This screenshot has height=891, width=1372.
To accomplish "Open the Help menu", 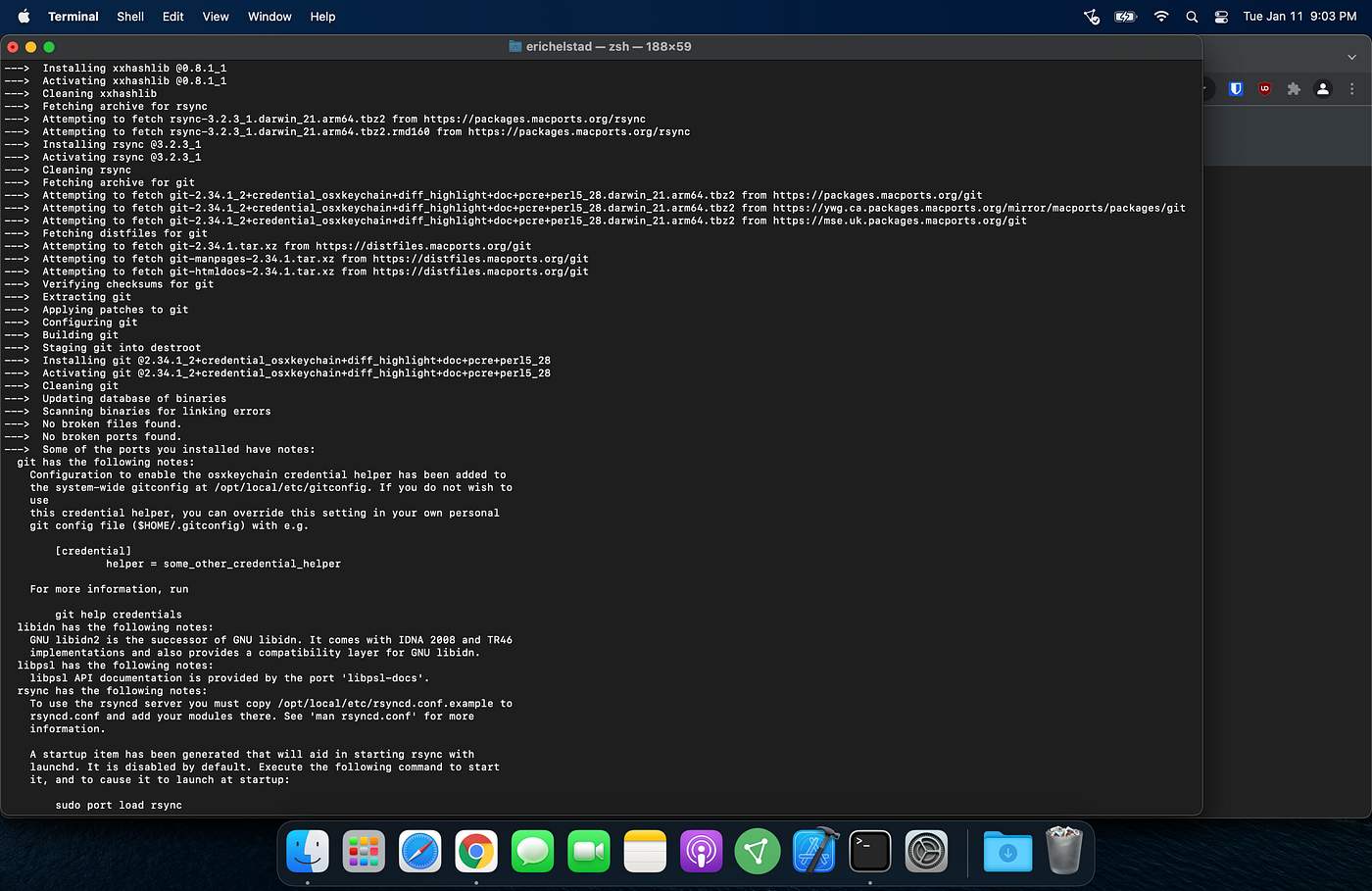I will click(x=322, y=17).
